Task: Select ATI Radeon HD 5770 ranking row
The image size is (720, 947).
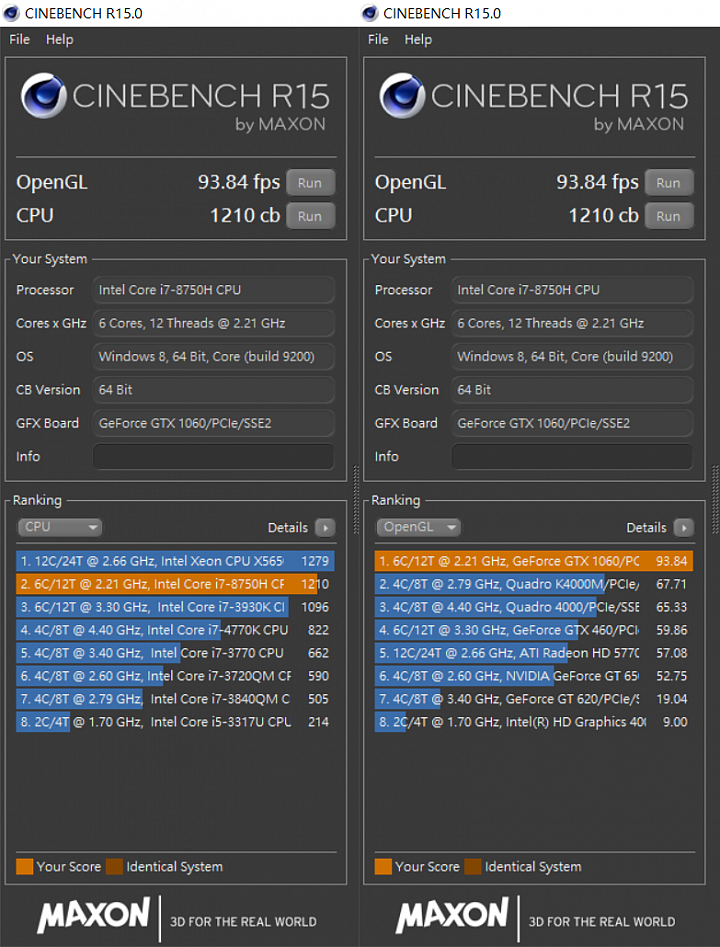Action: [534, 653]
